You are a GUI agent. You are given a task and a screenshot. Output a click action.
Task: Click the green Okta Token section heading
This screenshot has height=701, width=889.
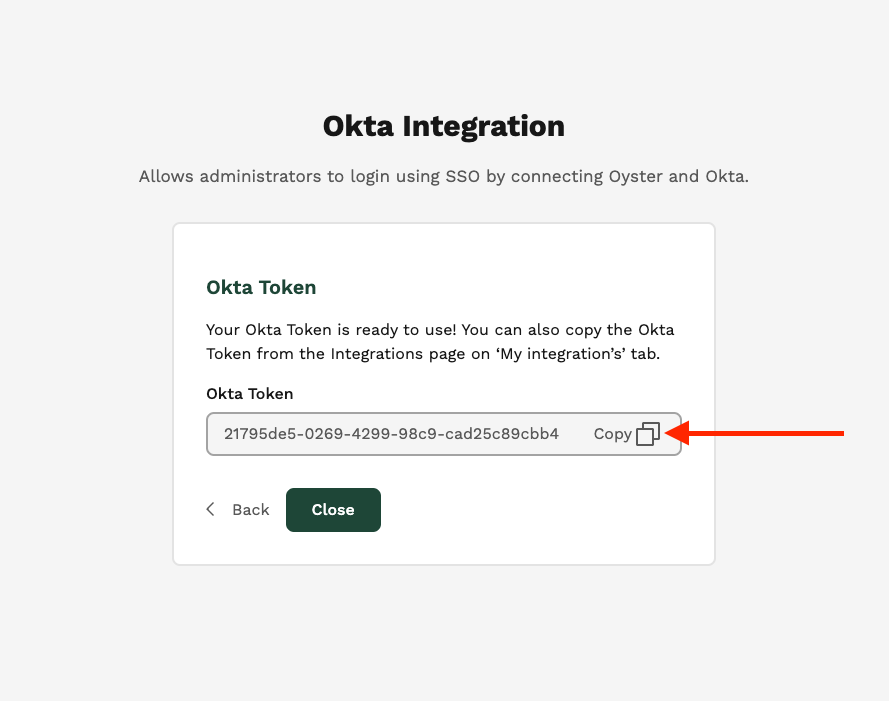click(x=261, y=288)
